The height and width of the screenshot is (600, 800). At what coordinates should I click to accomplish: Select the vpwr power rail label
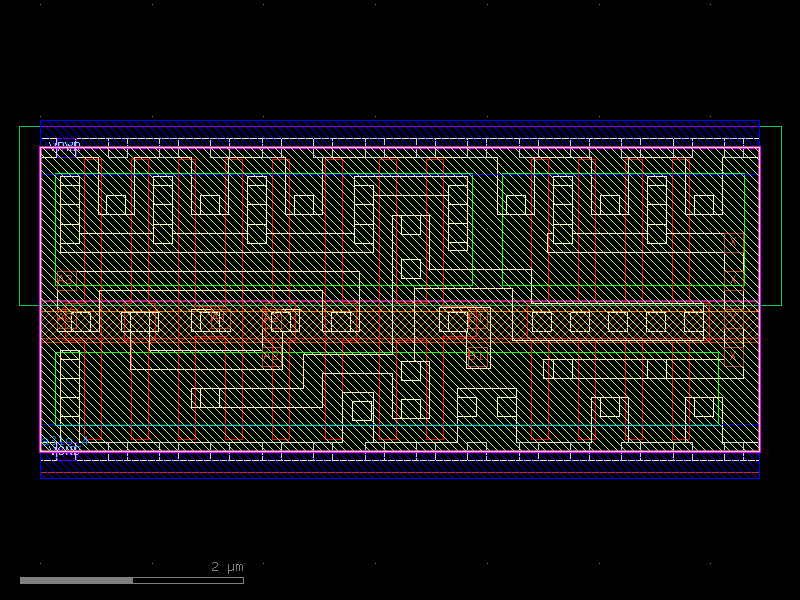point(65,145)
